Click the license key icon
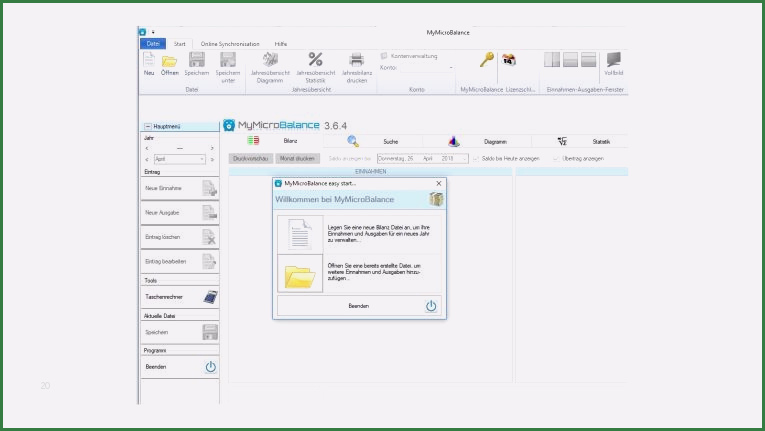This screenshot has height=431, width=765. pyautogui.click(x=486, y=60)
